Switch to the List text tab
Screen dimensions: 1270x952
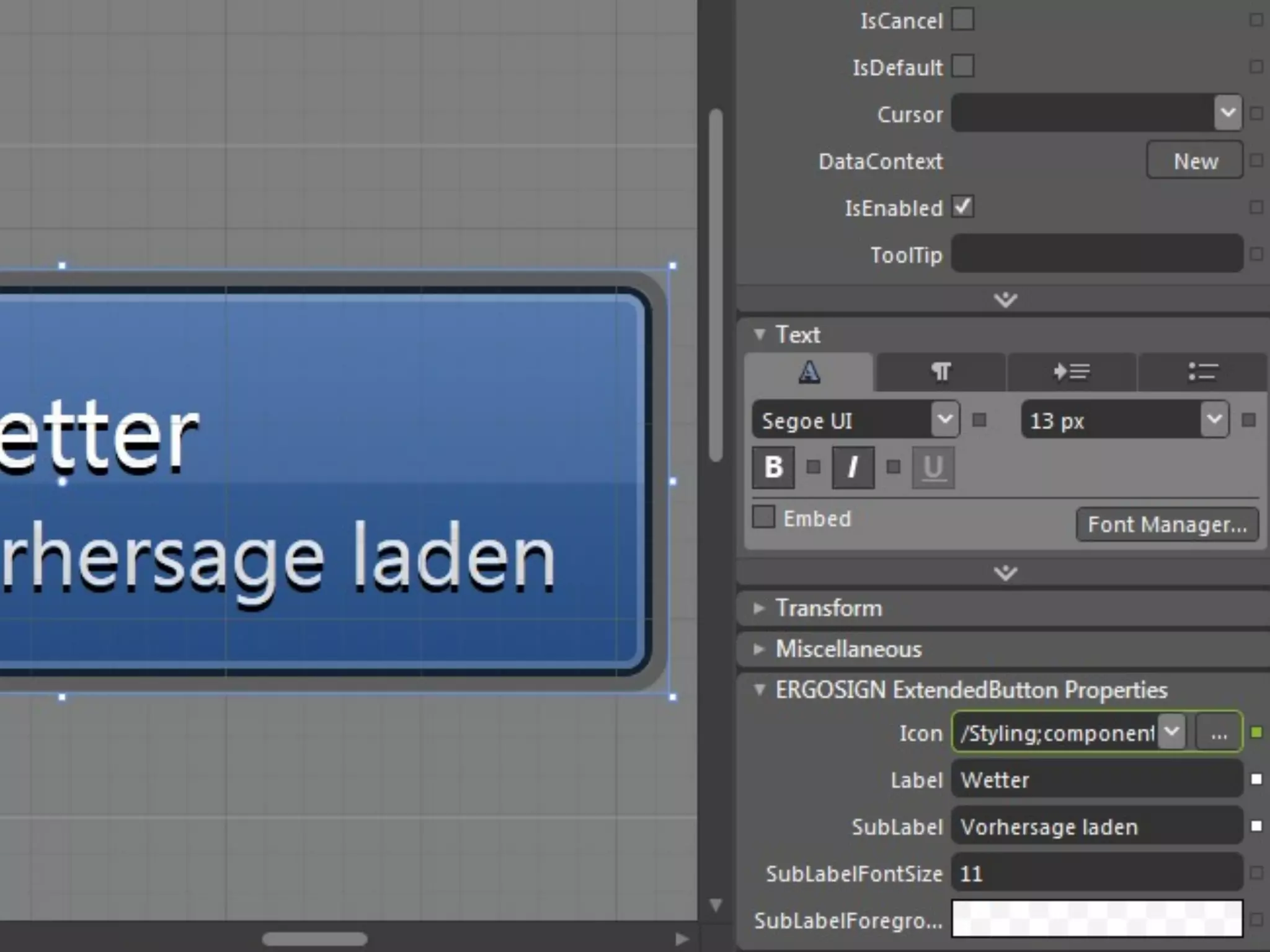tap(1202, 372)
